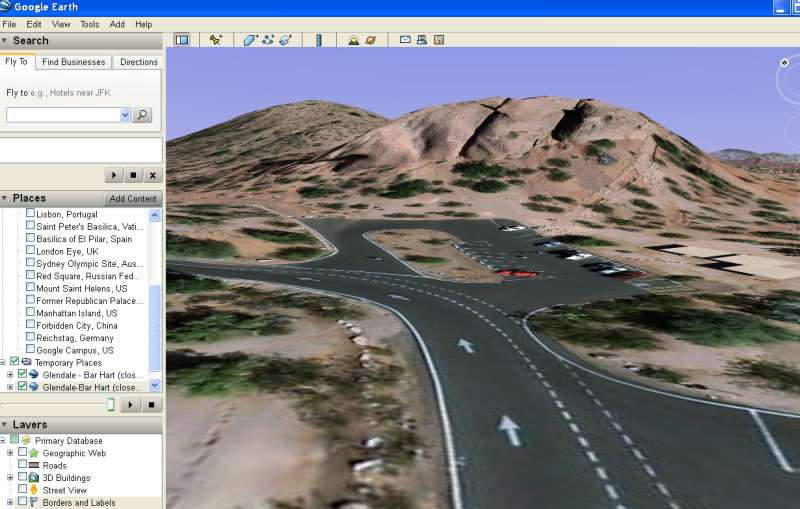
Task: Print the current view
Action: pyautogui.click(x=422, y=39)
